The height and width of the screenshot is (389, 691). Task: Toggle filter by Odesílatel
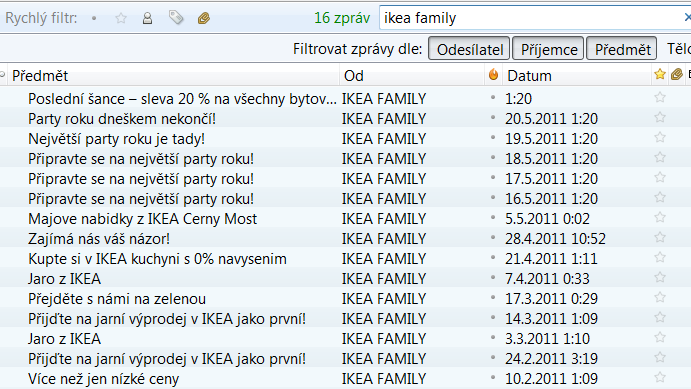[x=469, y=48]
